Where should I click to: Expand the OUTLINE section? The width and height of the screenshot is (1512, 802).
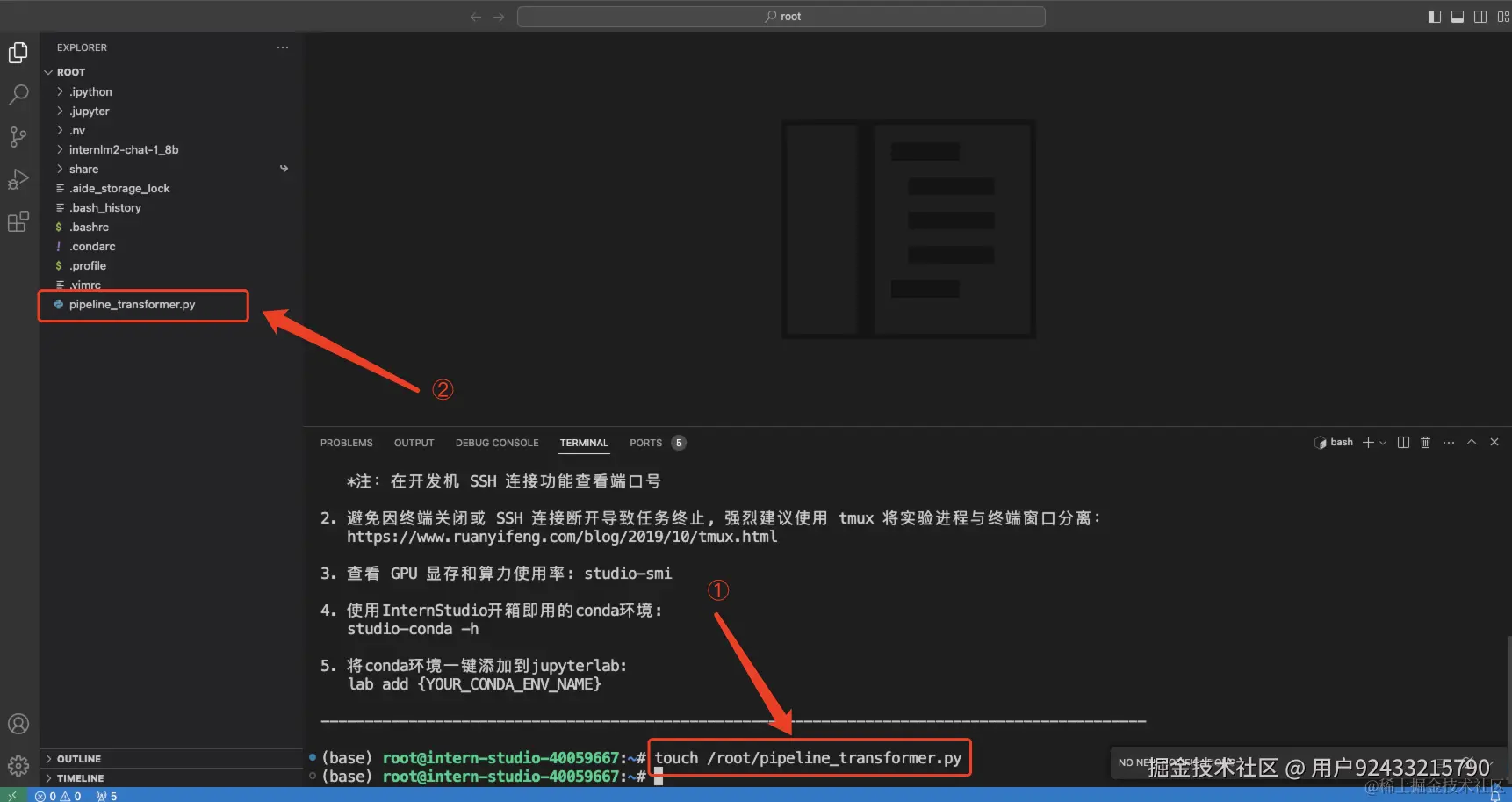[172, 759]
